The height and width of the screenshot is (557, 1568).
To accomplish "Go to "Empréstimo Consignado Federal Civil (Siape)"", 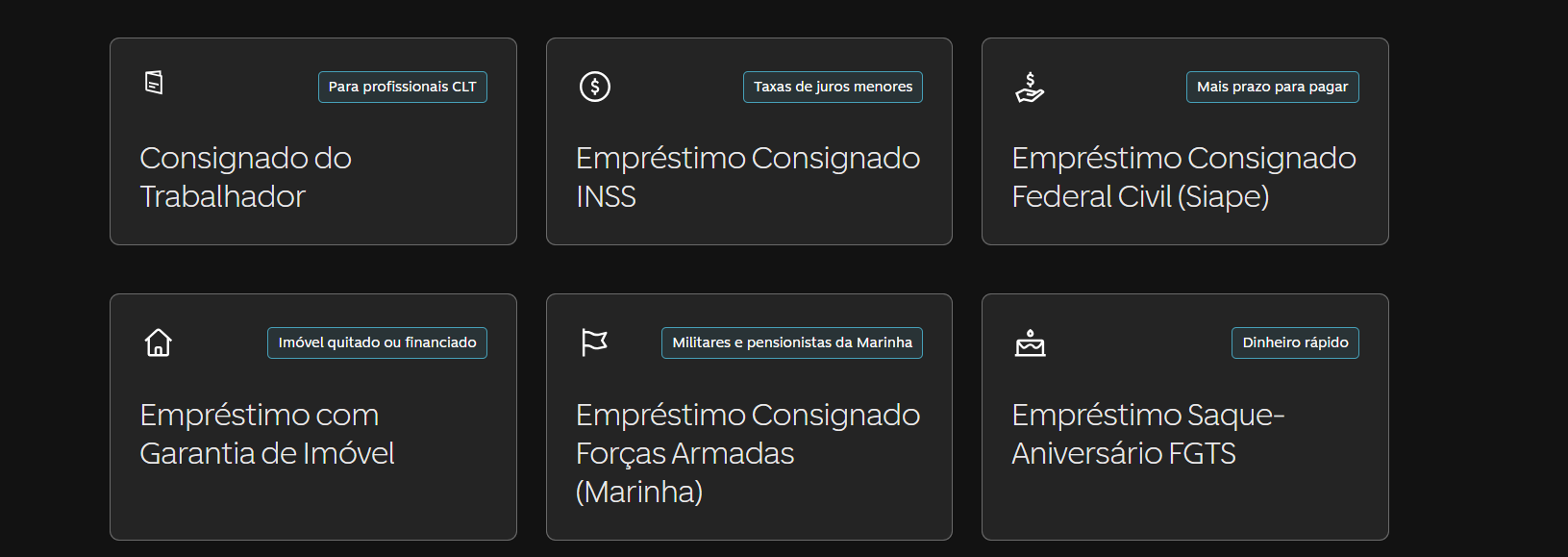I will (x=1183, y=177).
